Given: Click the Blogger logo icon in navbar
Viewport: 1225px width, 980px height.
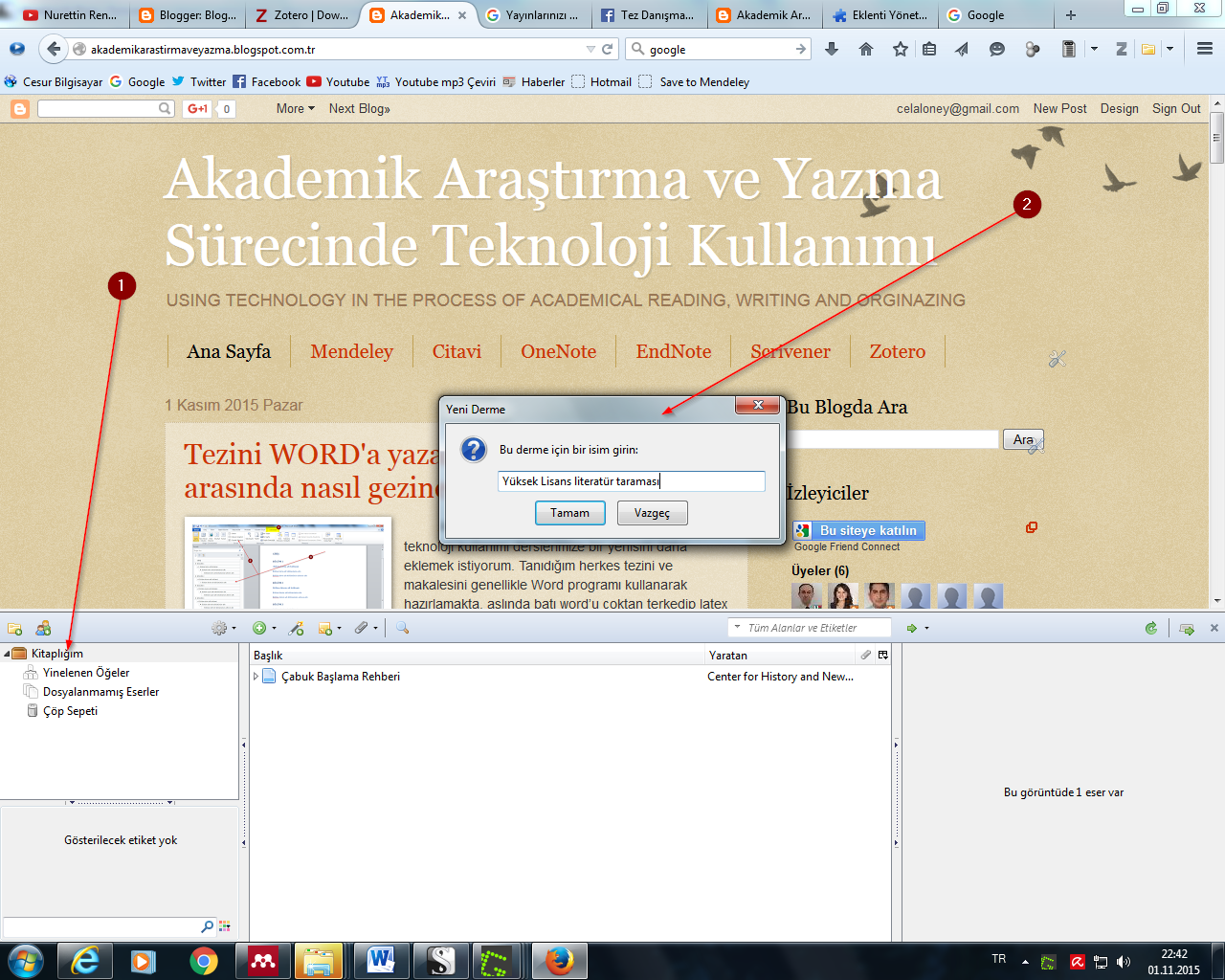Looking at the screenshot, I should pos(20,109).
